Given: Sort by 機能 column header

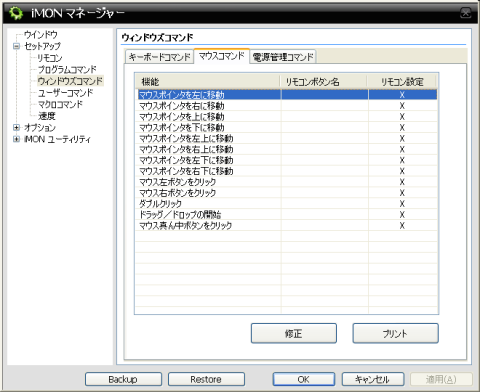Looking at the screenshot, I should tap(207, 82).
